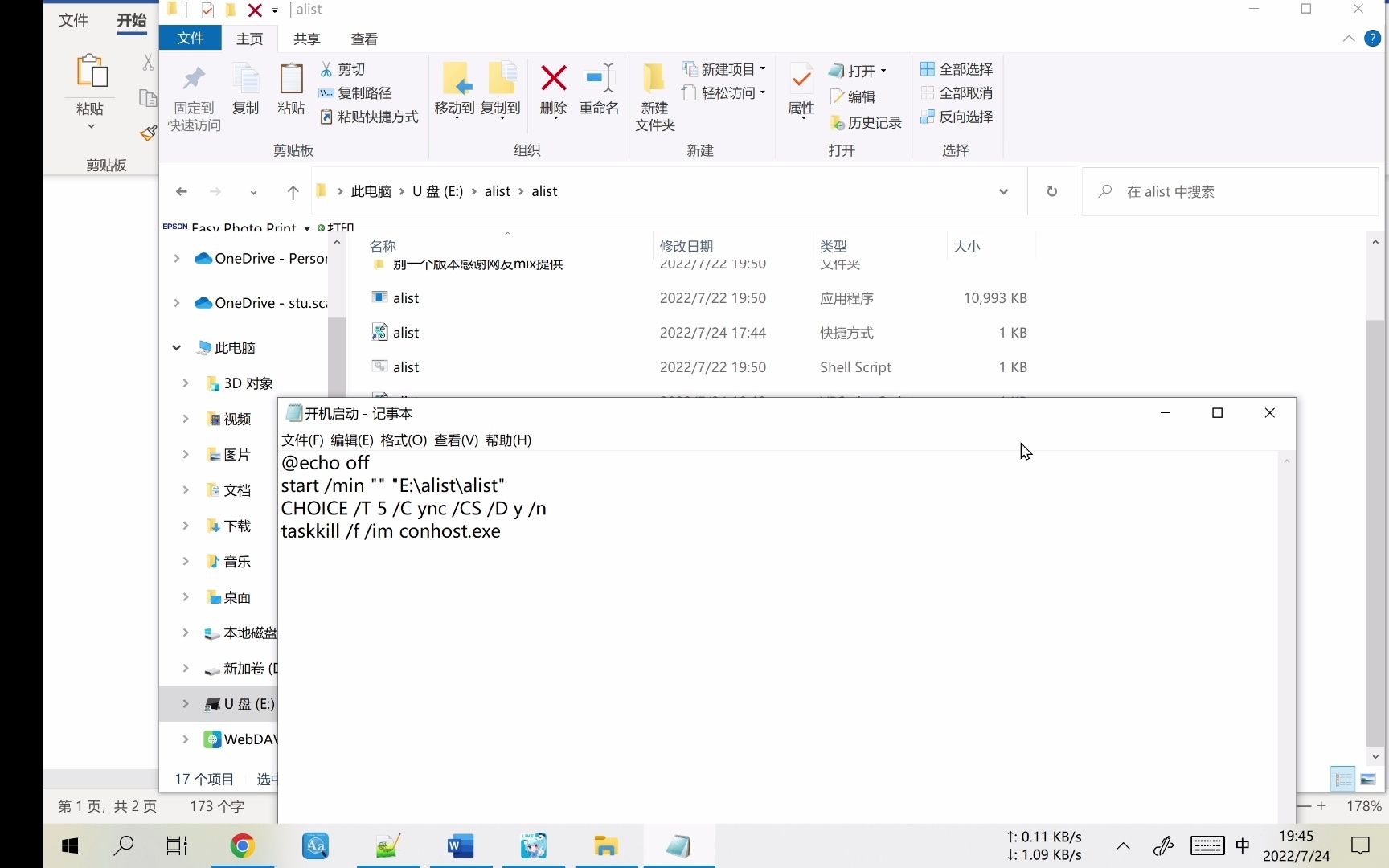Image resolution: width=1389 pixels, height=868 pixels.
Task: Open Notepad 帮助(H) menu
Action: (508, 440)
